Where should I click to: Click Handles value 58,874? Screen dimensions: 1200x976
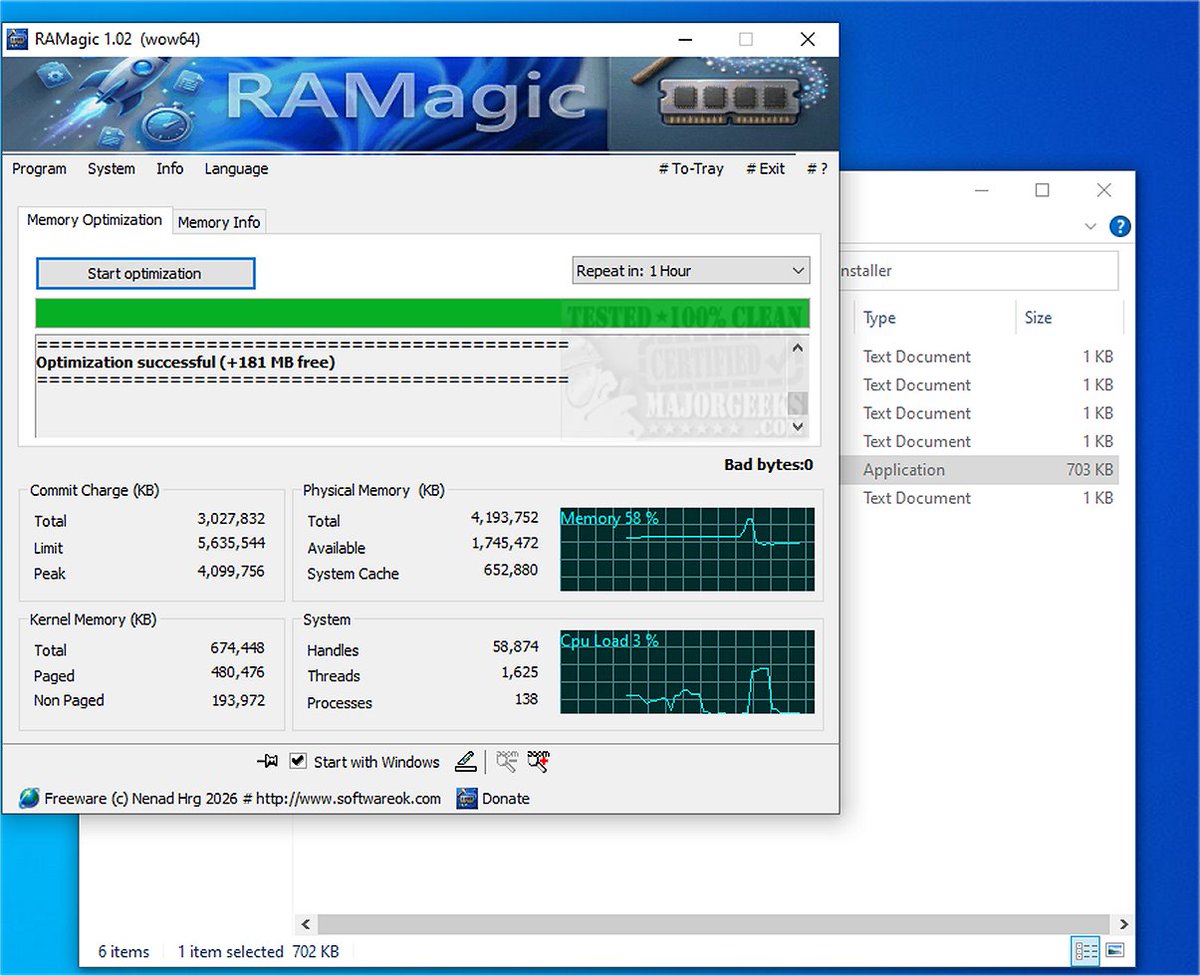(515, 647)
